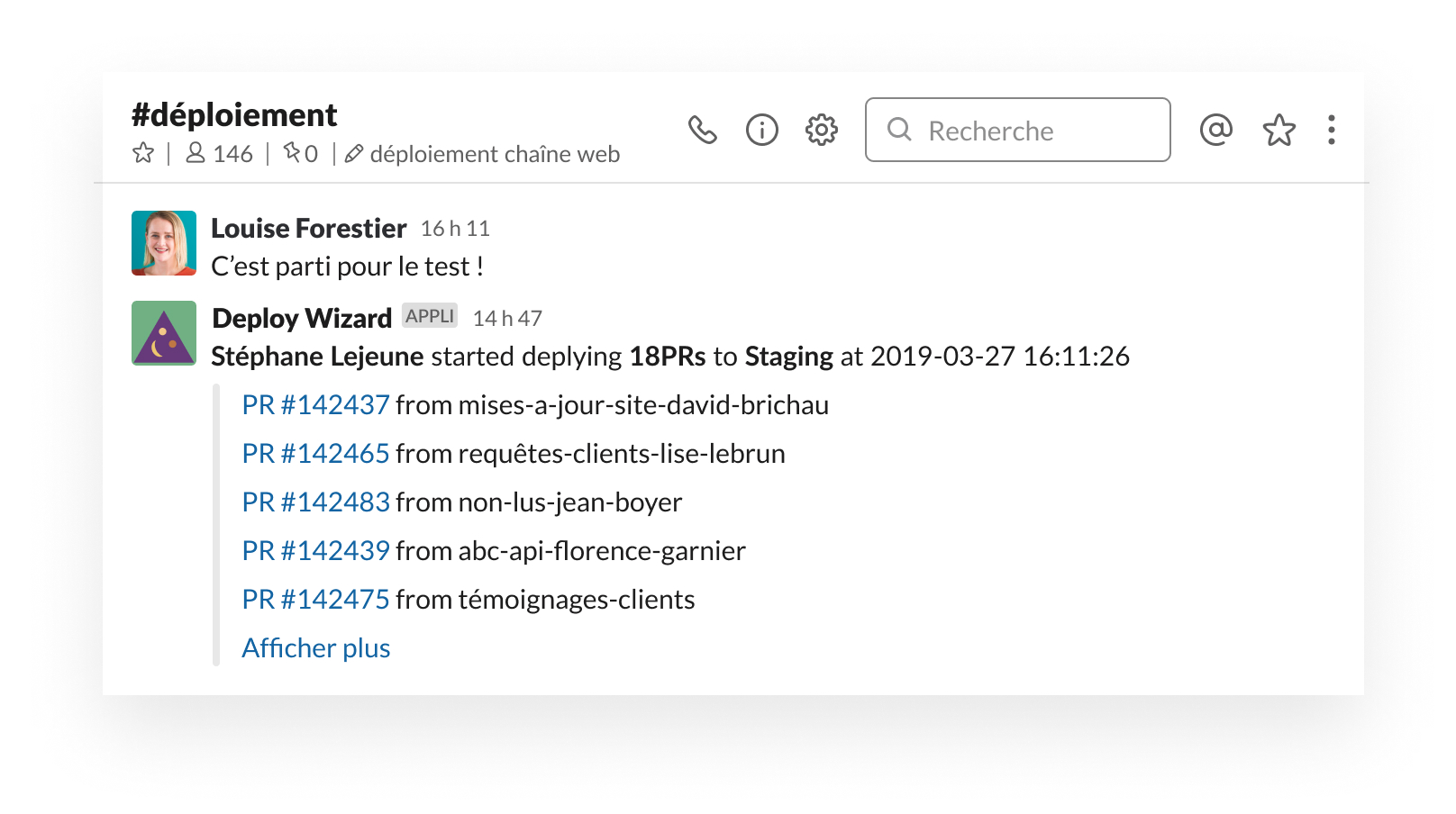The width and height of the screenshot is (1456, 814).
Task: Open link PR #142465
Action: 315,454
